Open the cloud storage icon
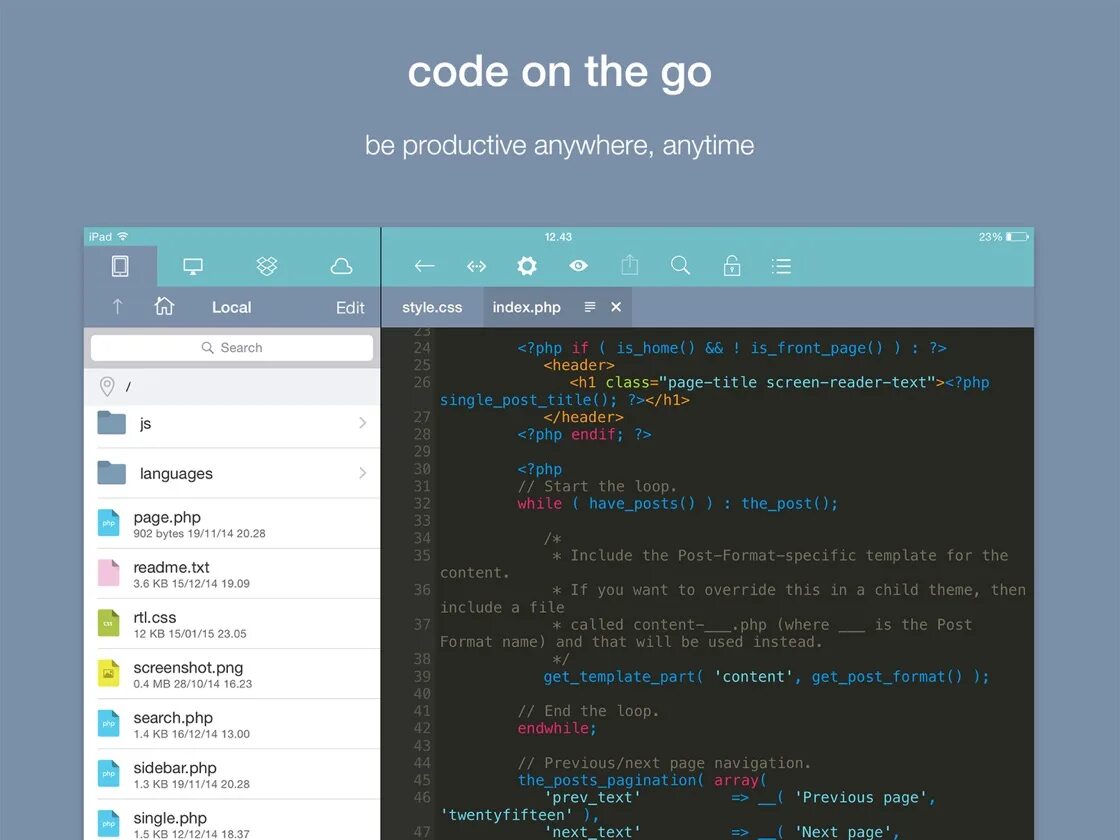 click(x=341, y=266)
